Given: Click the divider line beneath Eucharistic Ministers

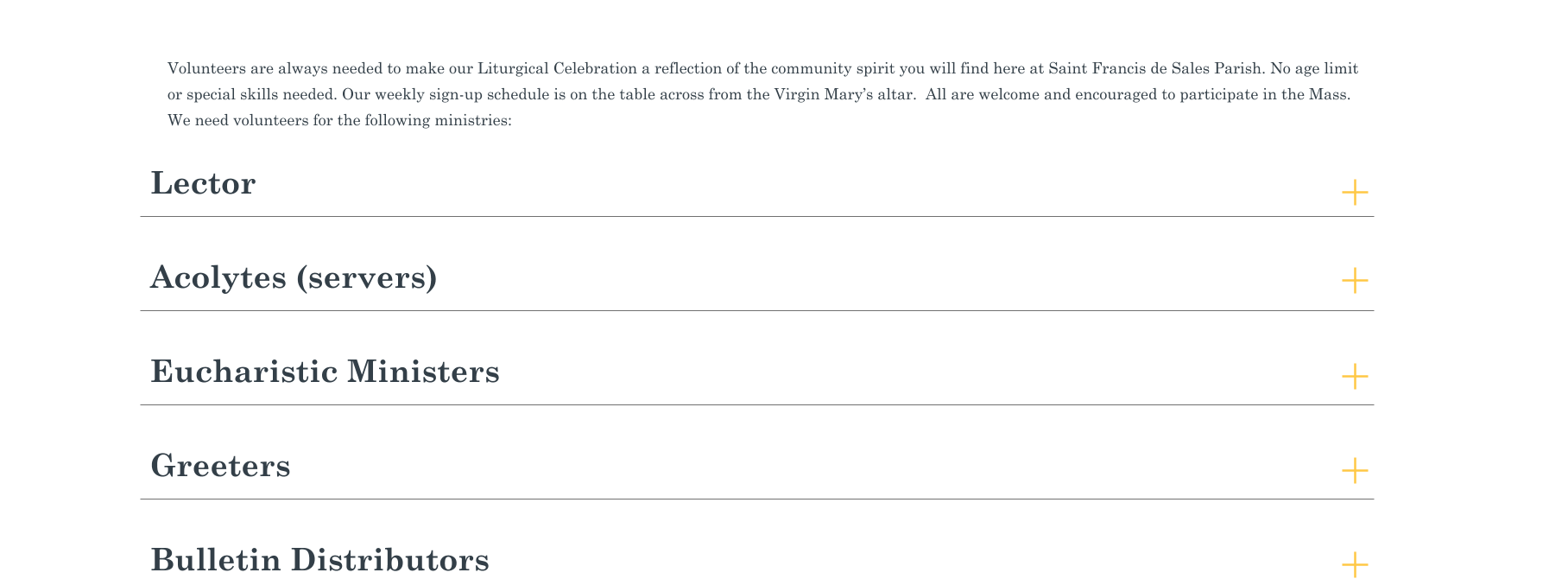Looking at the screenshot, I should 756,405.
